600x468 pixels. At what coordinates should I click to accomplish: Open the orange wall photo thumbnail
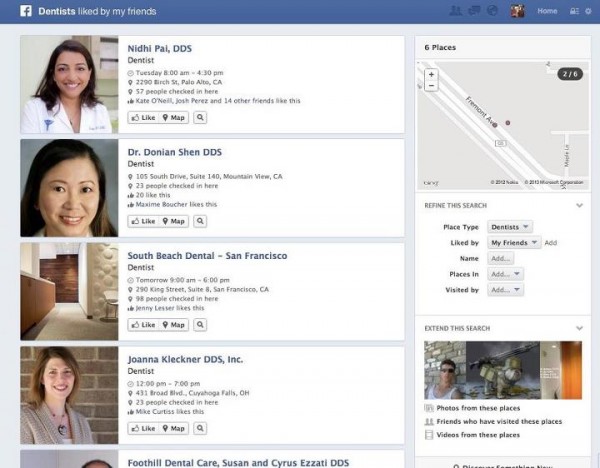tap(561, 370)
